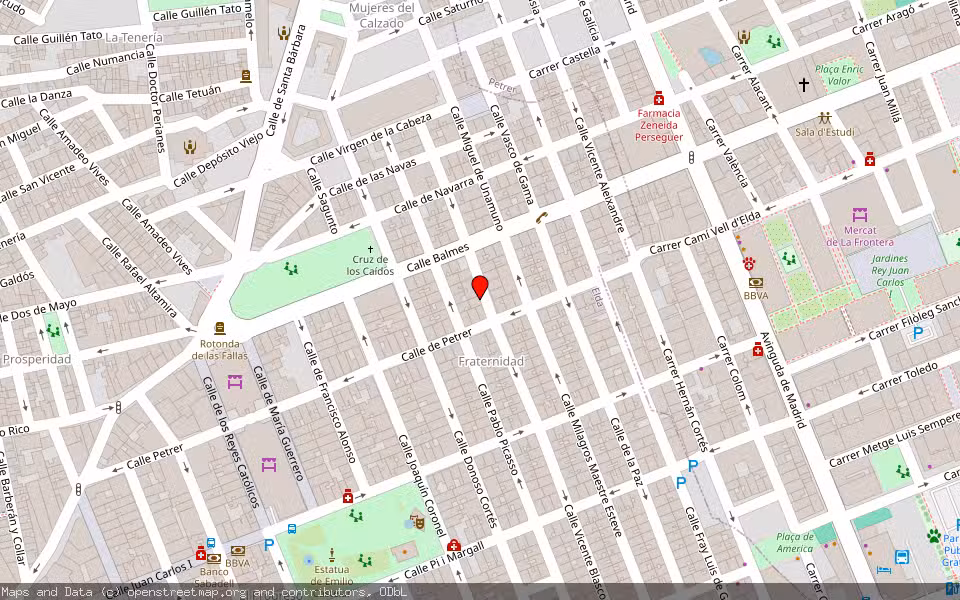Image resolution: width=960 pixels, height=600 pixels.
Task: Select the Calle Rafael Altamira label
Action: tap(139, 277)
